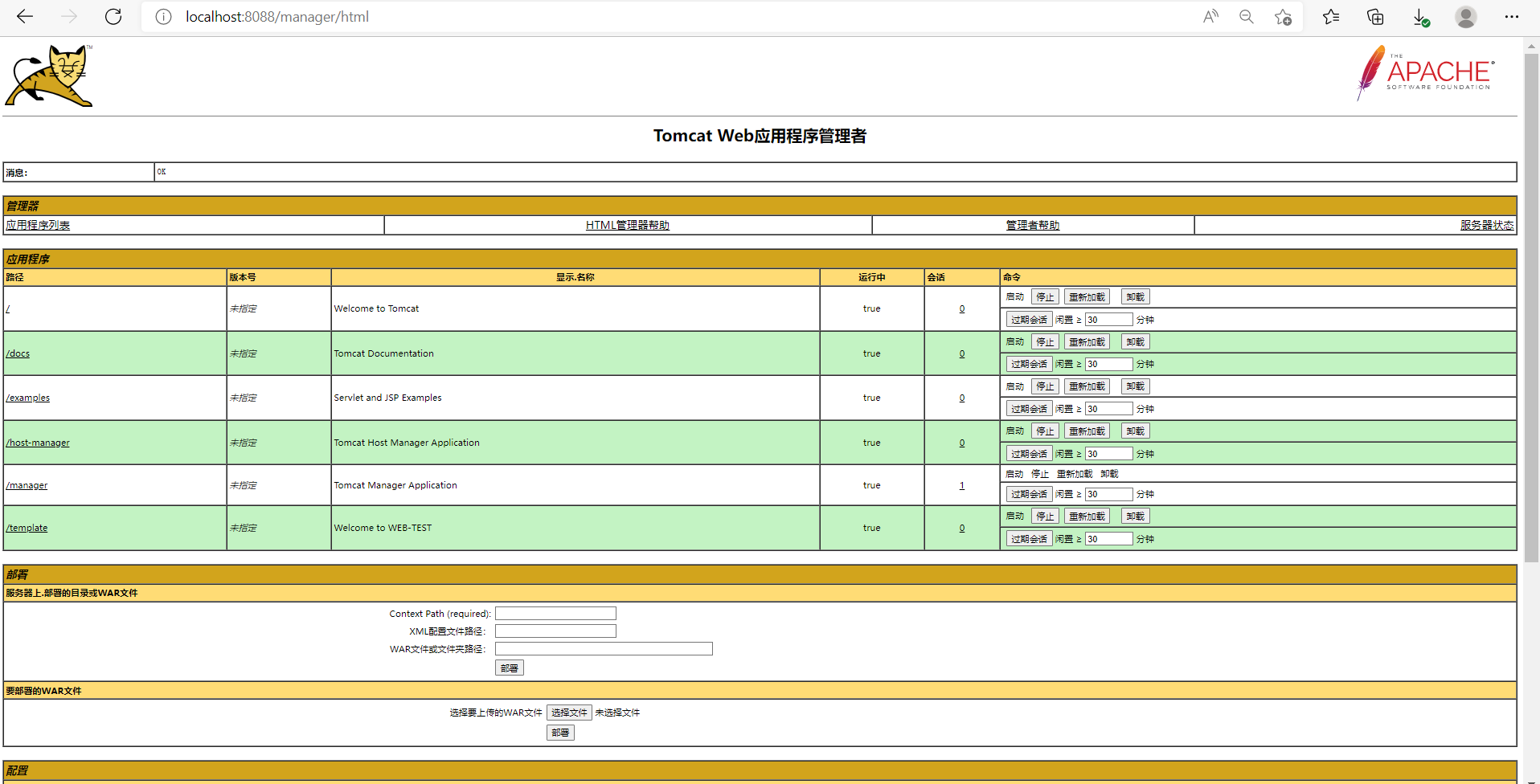Open the /manager application path
This screenshot has height=784, width=1540.
click(27, 485)
